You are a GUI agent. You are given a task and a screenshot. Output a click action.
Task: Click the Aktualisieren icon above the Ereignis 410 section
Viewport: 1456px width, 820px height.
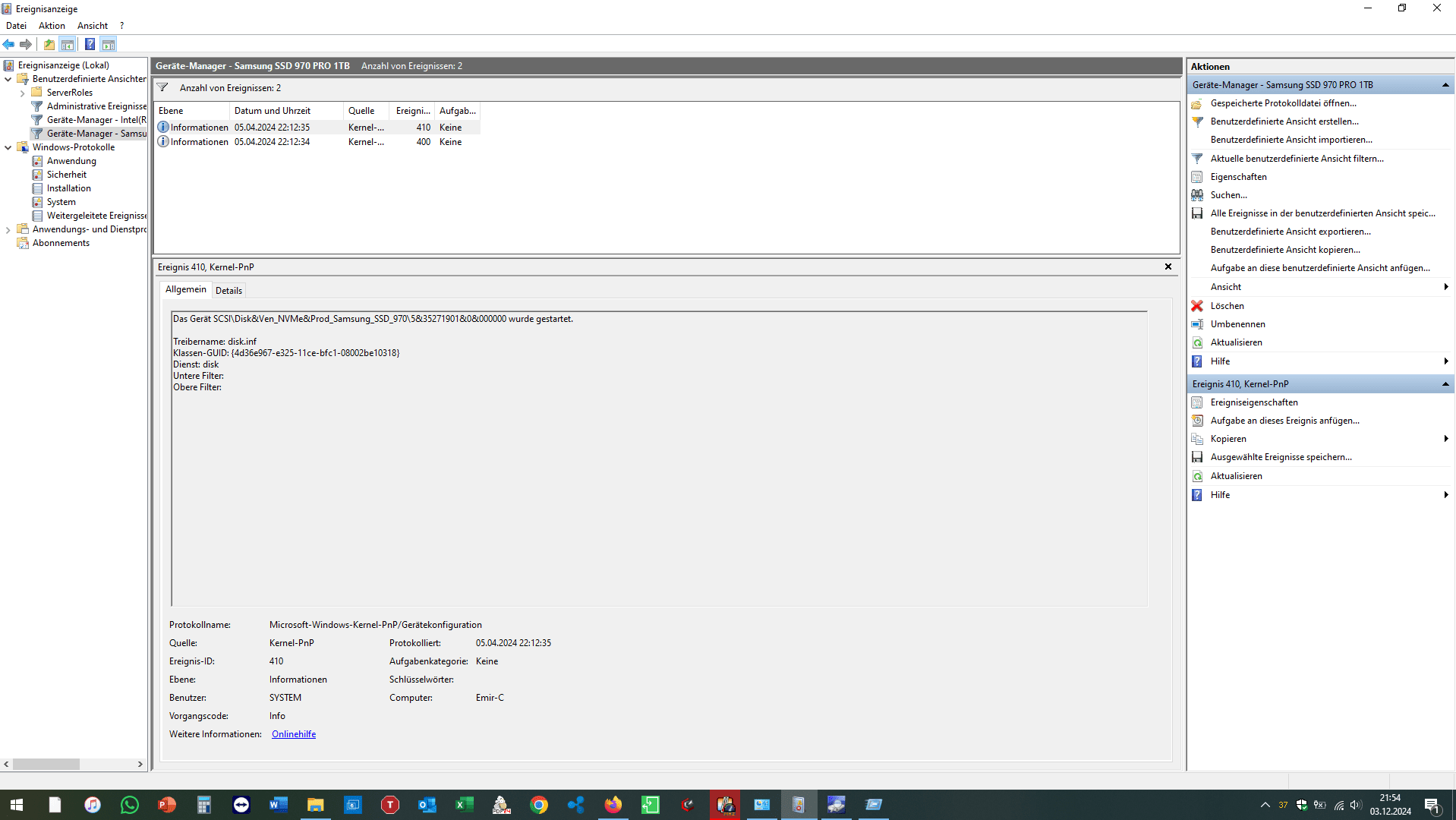1197,342
